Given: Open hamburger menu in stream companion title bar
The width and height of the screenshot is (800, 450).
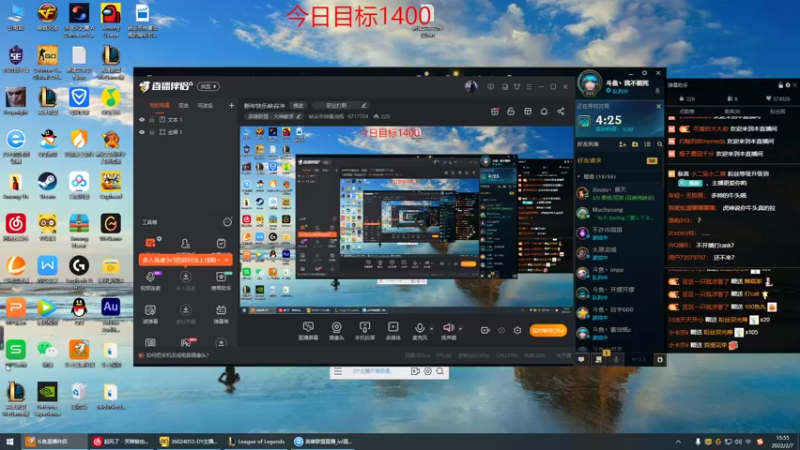Looking at the screenshot, I should [x=529, y=87].
